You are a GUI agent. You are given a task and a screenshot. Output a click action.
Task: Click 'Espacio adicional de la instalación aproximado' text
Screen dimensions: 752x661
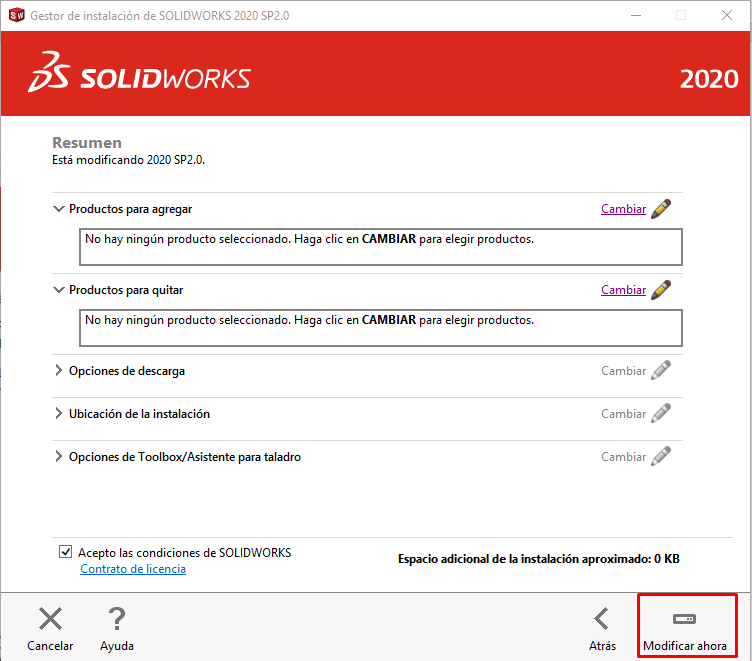click(524, 559)
